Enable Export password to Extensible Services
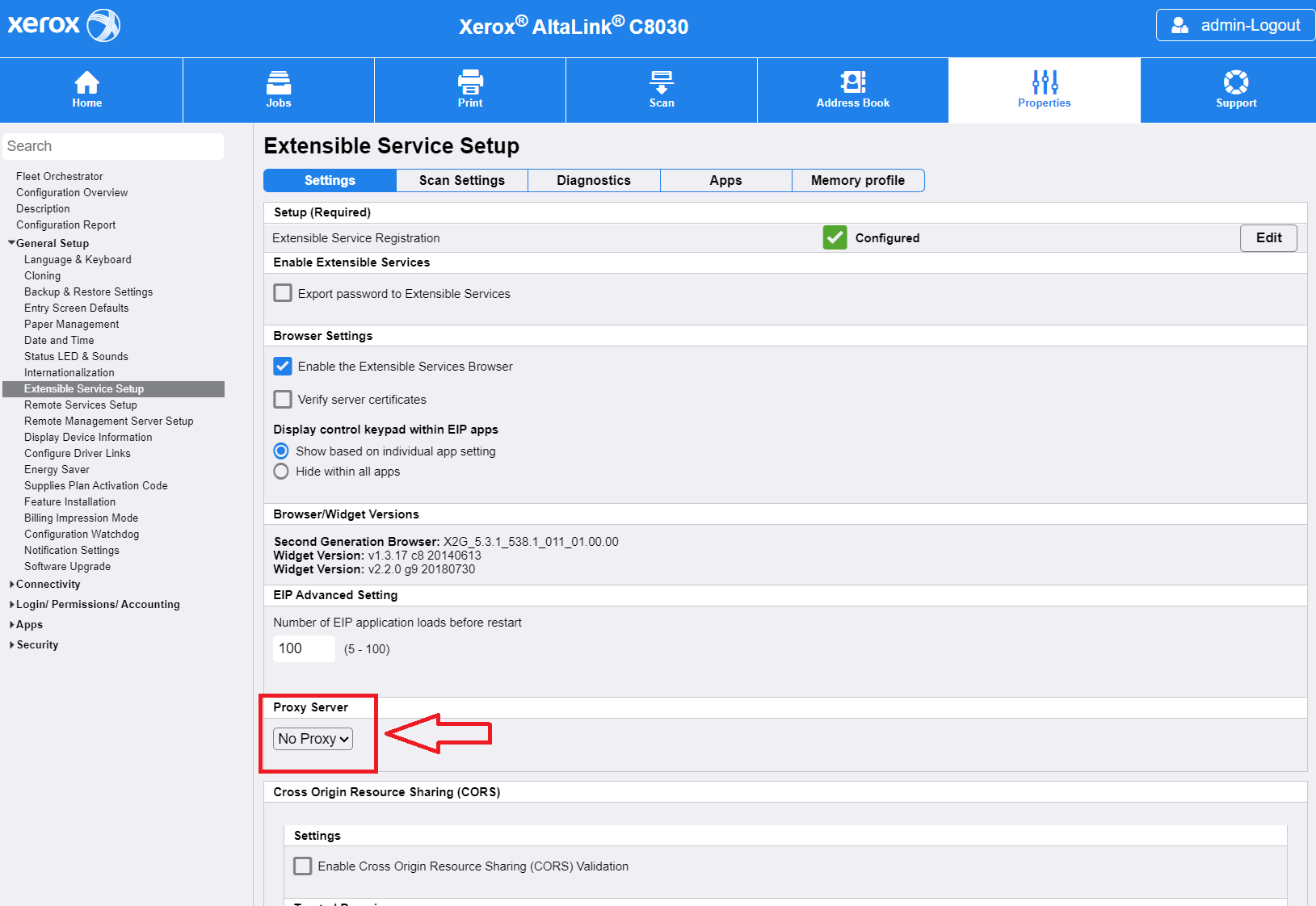 (283, 293)
